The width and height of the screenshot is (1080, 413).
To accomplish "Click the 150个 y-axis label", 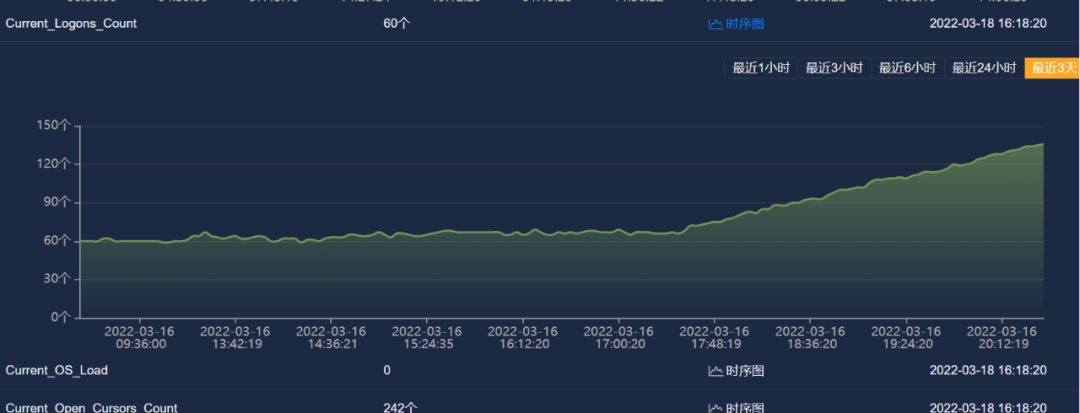I will [54, 126].
